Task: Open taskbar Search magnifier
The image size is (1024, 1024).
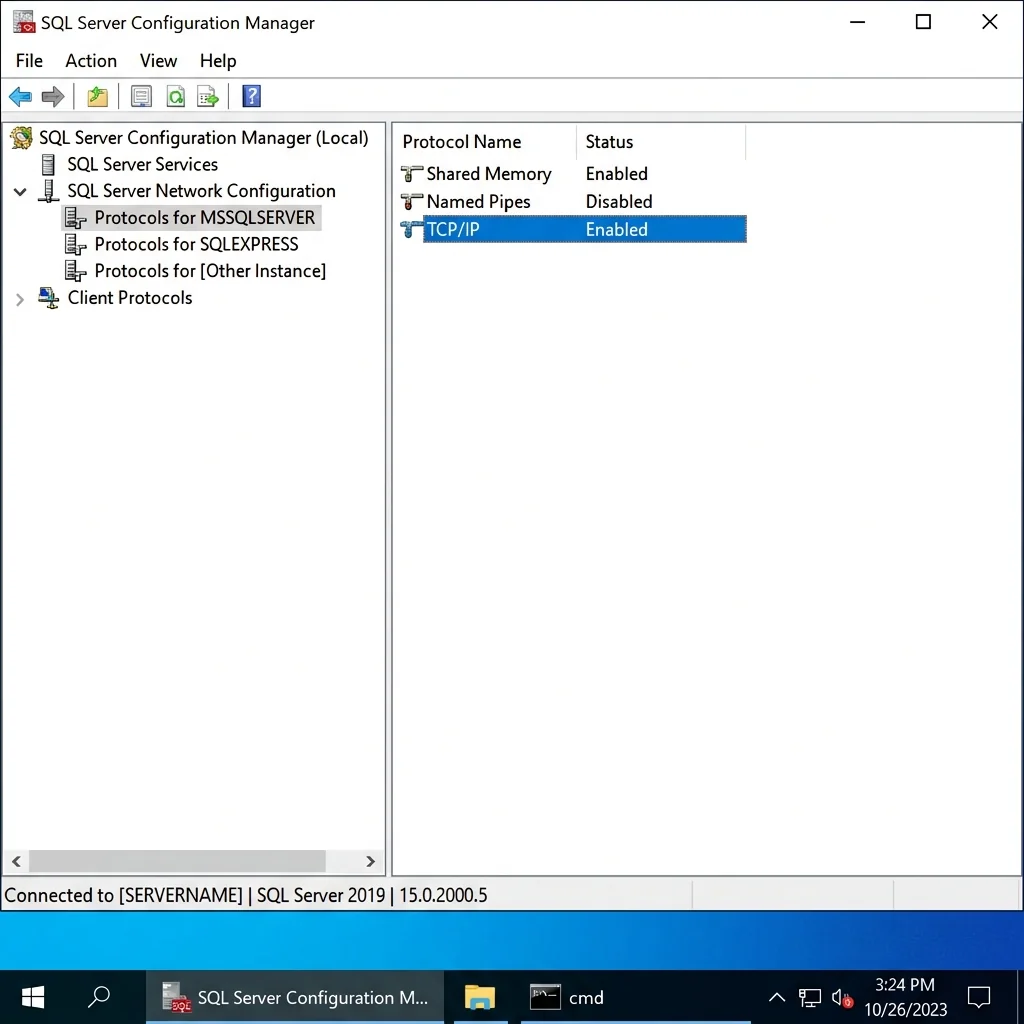Action: (99, 997)
